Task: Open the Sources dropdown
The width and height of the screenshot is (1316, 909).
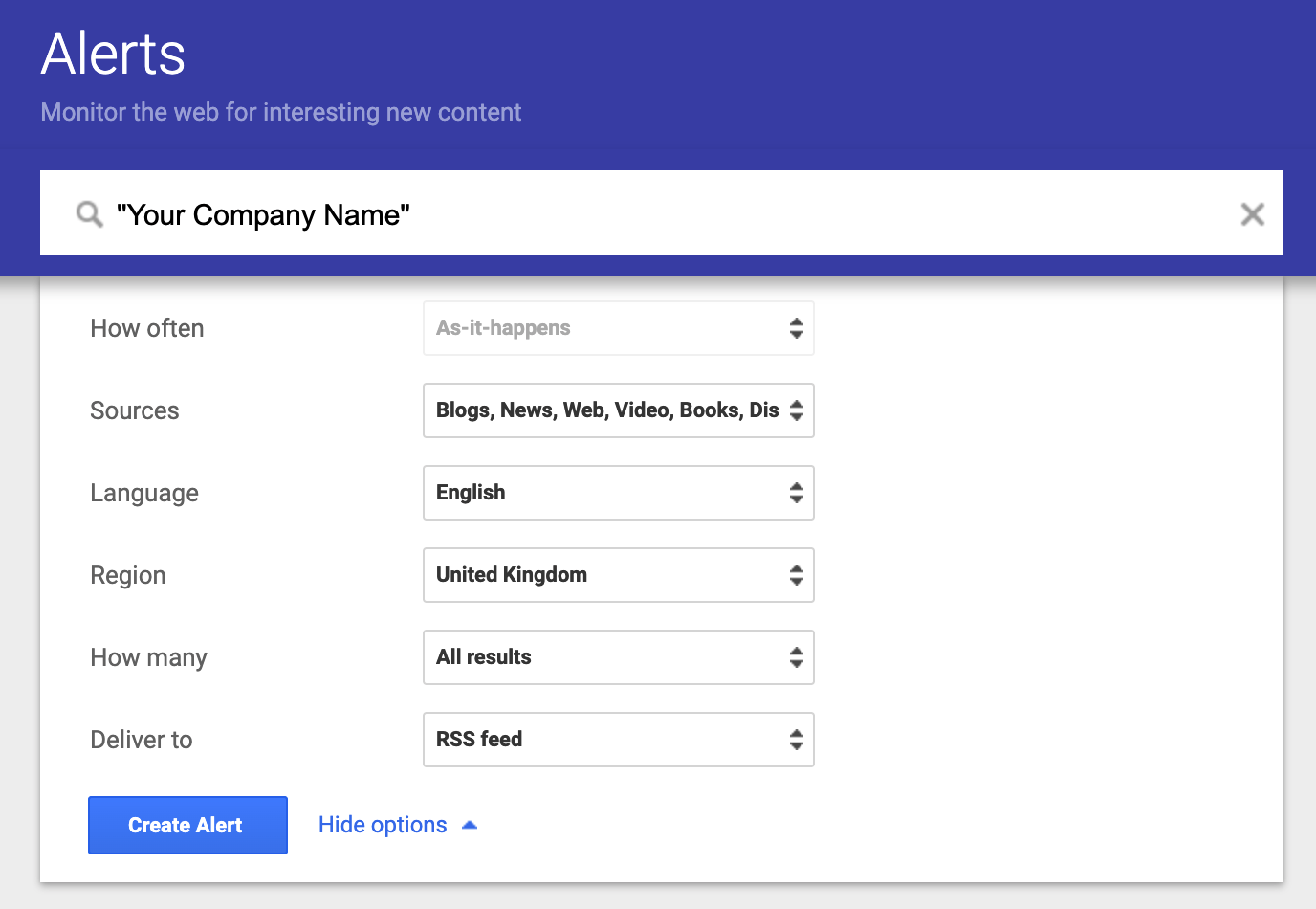Action: pos(619,410)
